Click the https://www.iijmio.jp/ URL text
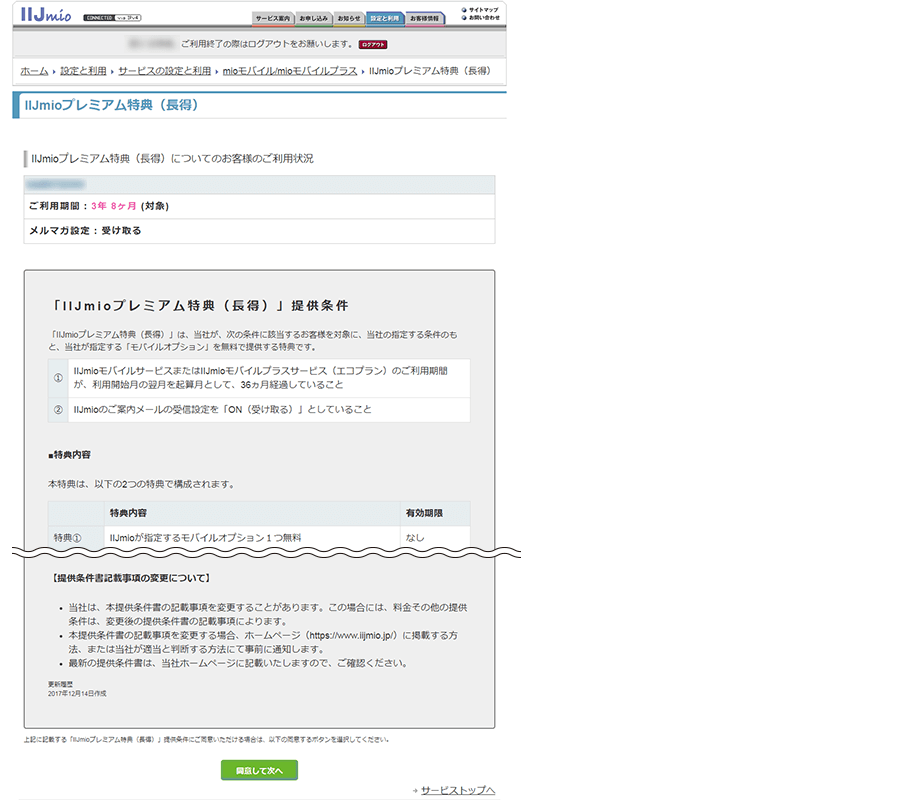 pyautogui.click(x=353, y=636)
